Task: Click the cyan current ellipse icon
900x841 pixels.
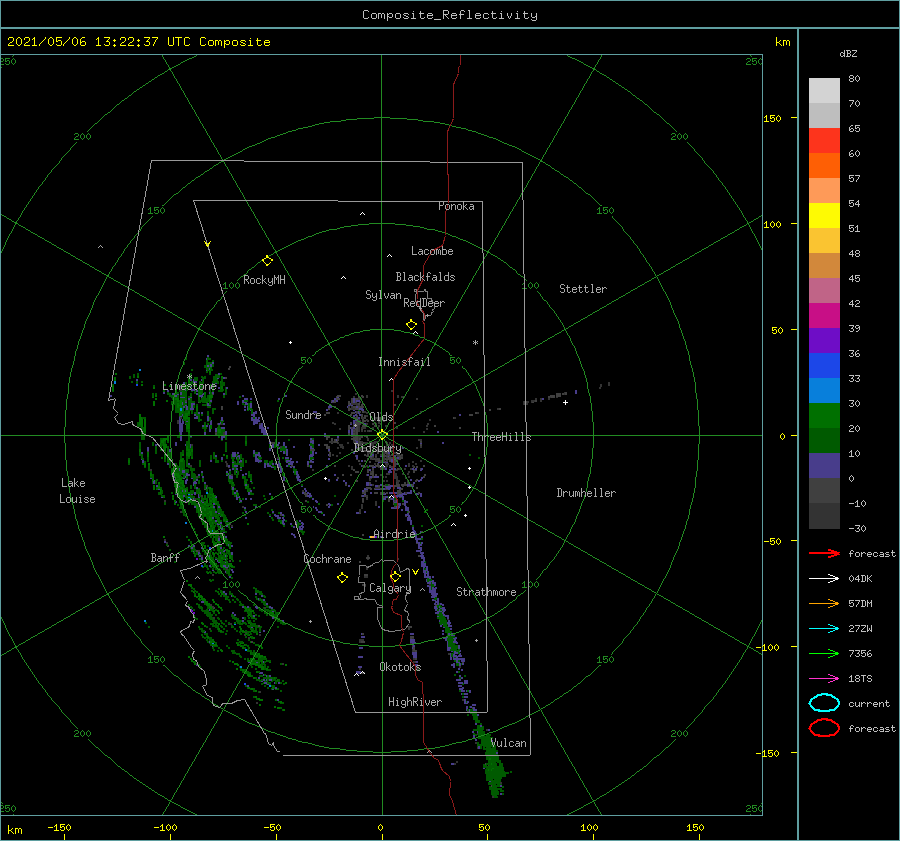Action: tap(824, 703)
